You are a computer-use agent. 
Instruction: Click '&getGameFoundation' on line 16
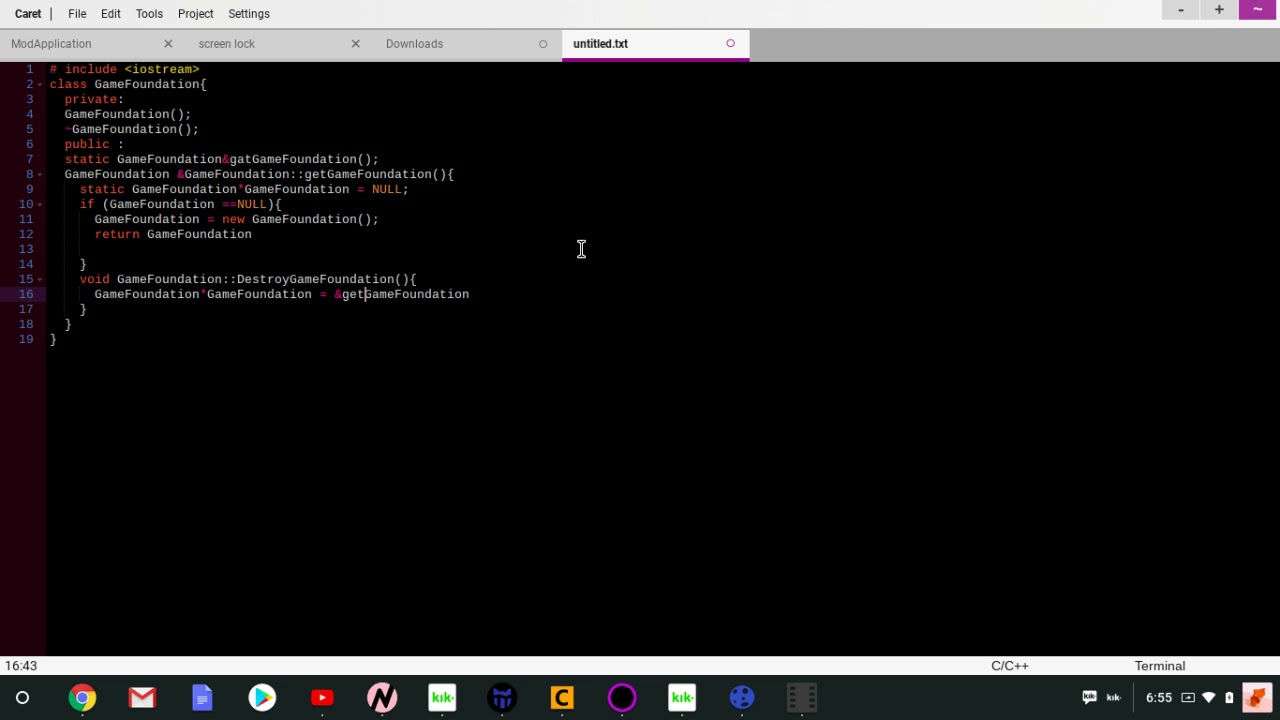point(401,294)
